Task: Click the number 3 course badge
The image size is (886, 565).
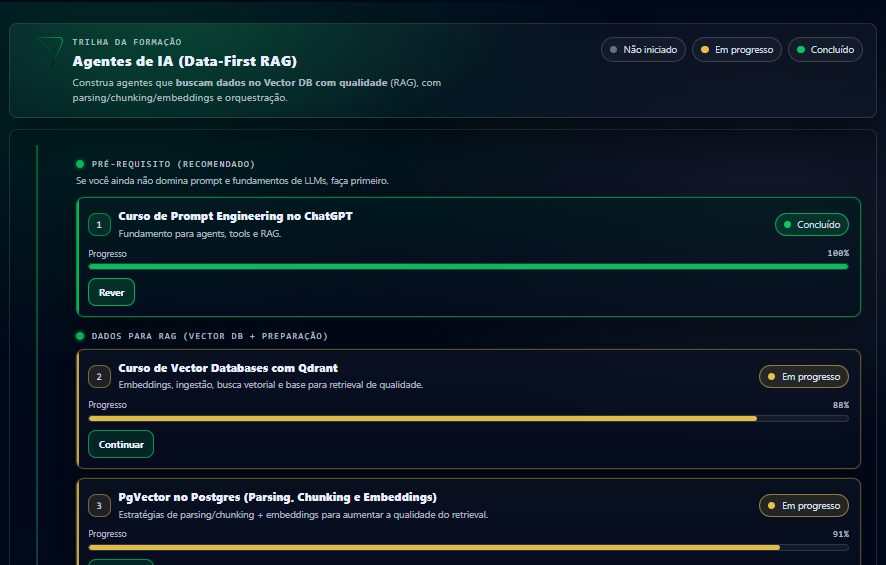Action: [x=99, y=506]
